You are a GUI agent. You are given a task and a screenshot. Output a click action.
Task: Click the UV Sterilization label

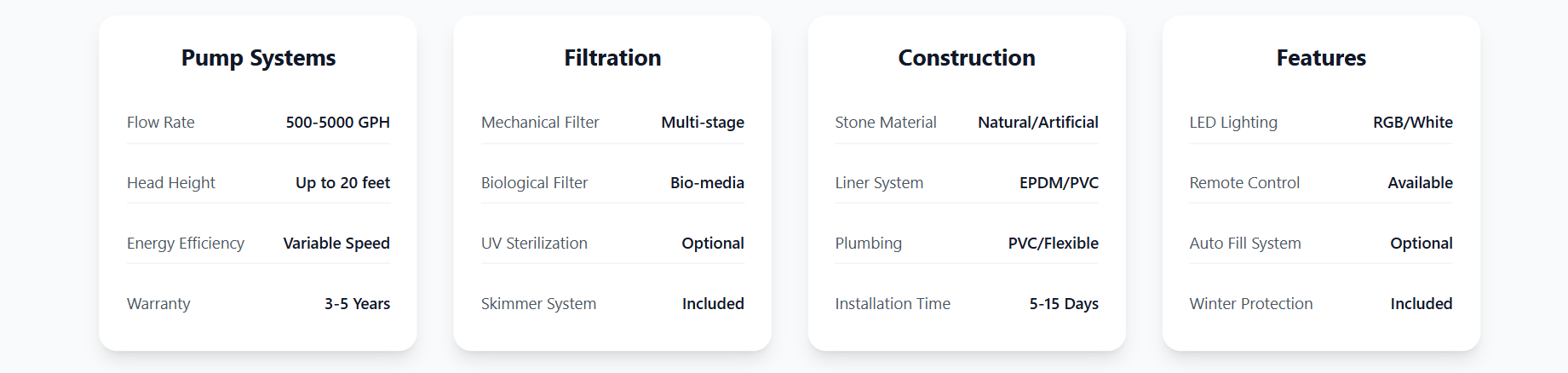tap(534, 244)
